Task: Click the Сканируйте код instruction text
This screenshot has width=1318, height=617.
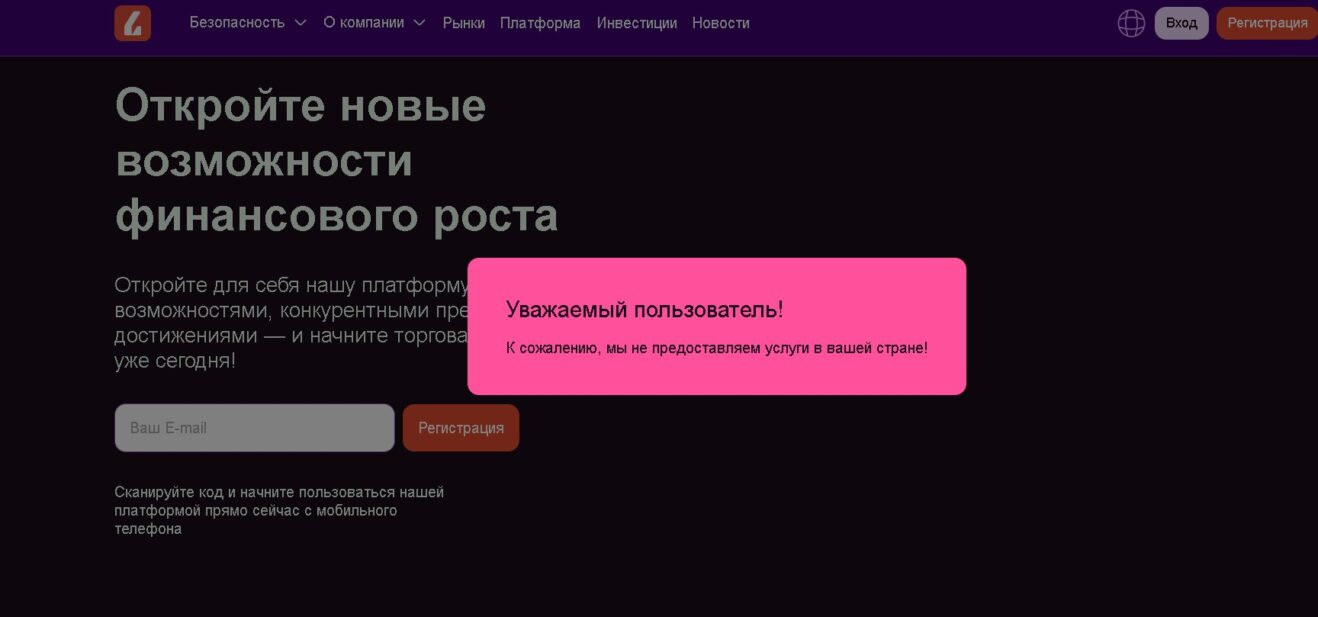Action: click(x=279, y=510)
